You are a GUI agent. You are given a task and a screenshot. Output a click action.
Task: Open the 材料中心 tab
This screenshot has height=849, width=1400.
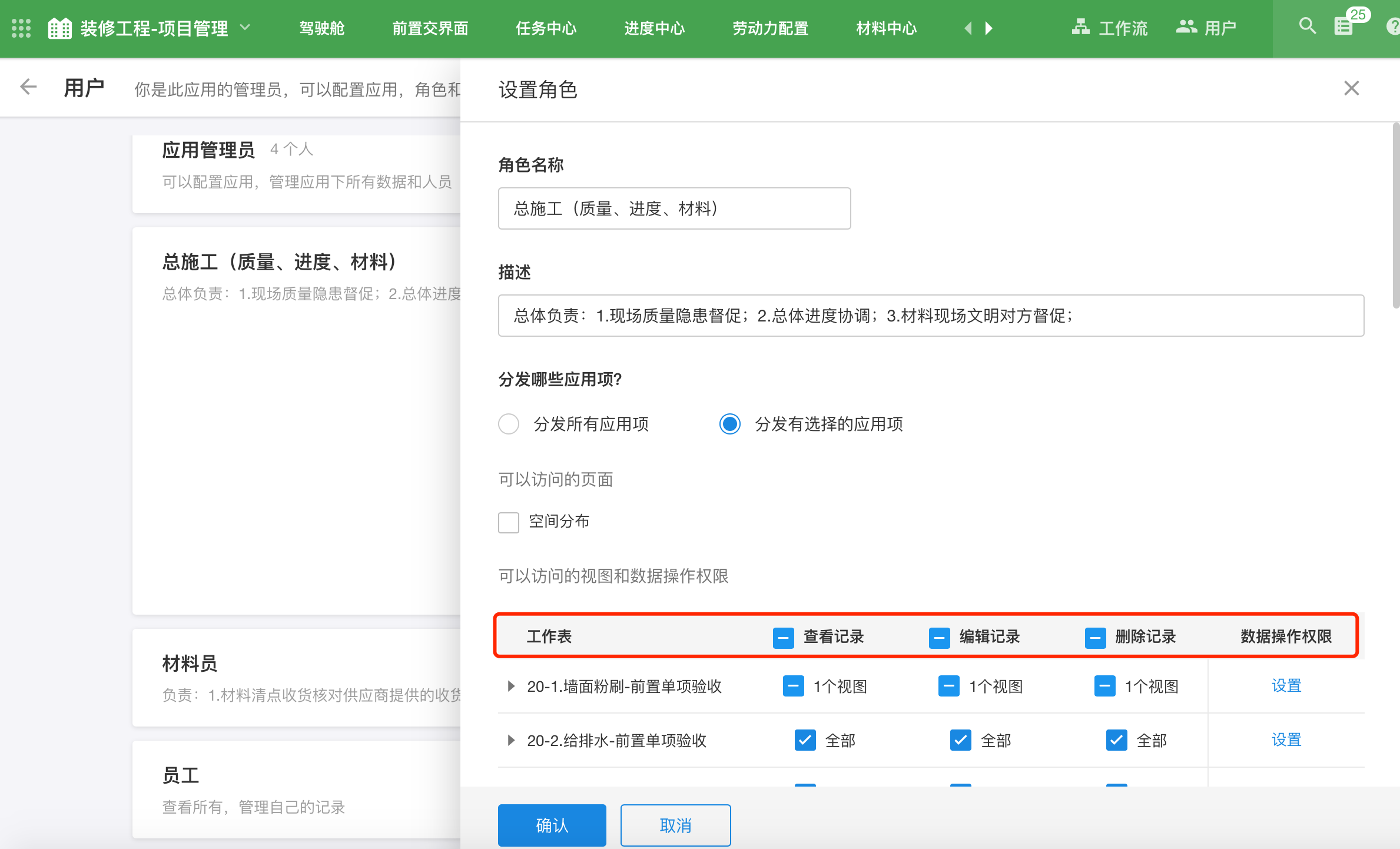click(x=885, y=28)
